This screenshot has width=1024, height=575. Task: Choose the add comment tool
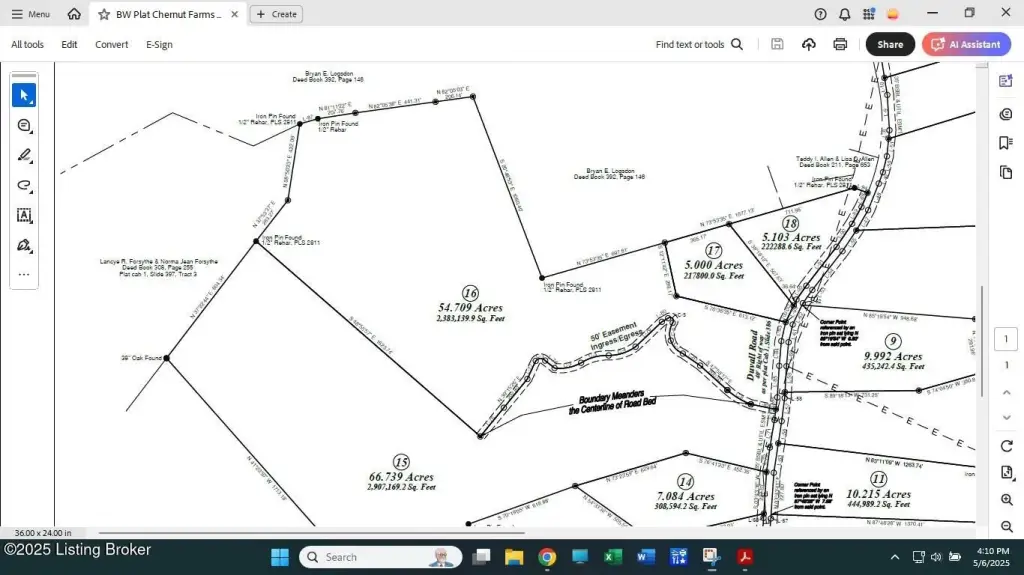[x=24, y=125]
